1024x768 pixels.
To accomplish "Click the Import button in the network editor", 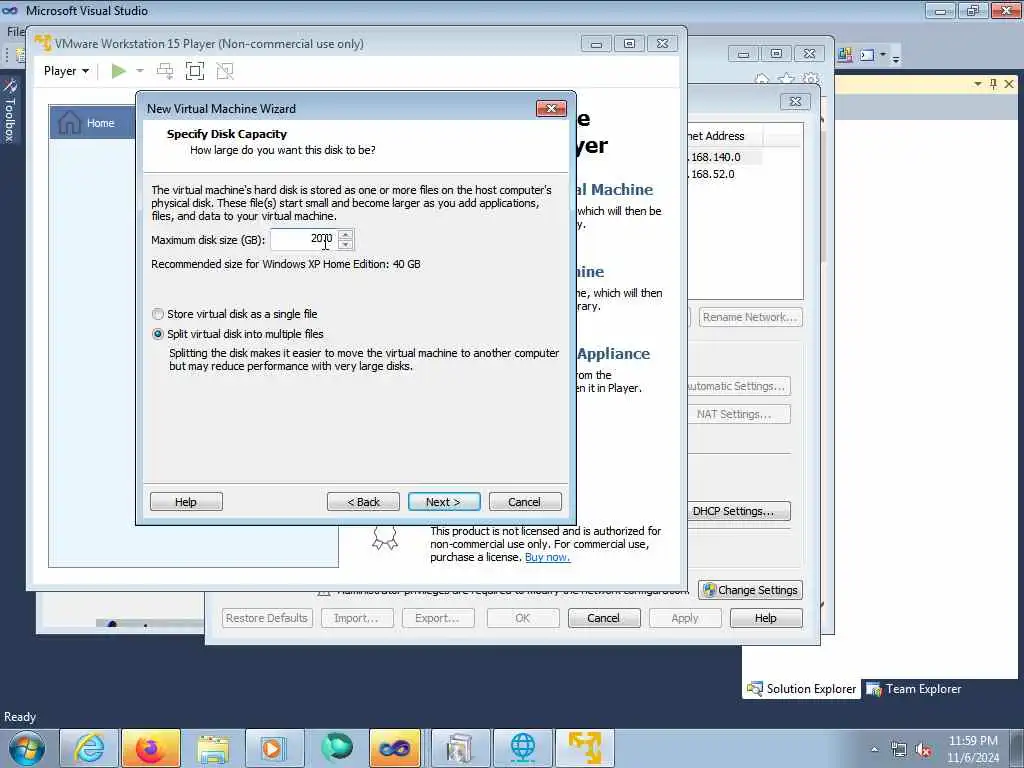I will [x=357, y=618].
